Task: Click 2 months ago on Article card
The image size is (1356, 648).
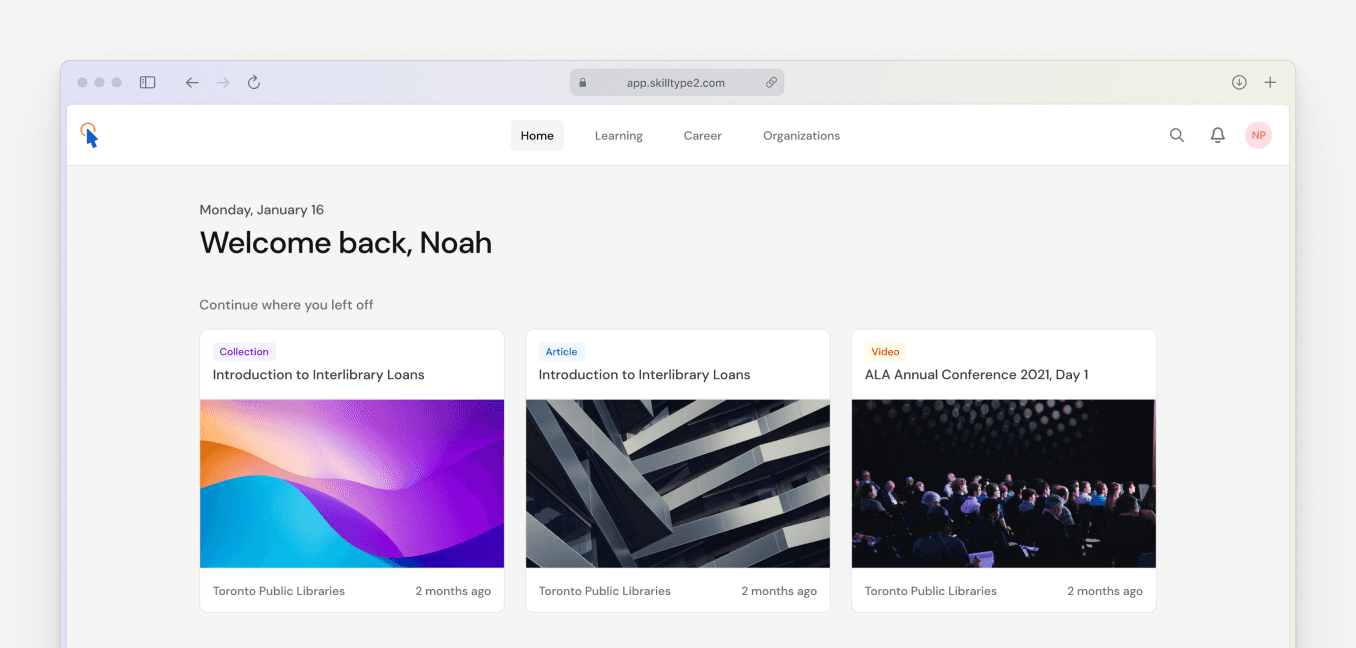Action: (779, 591)
